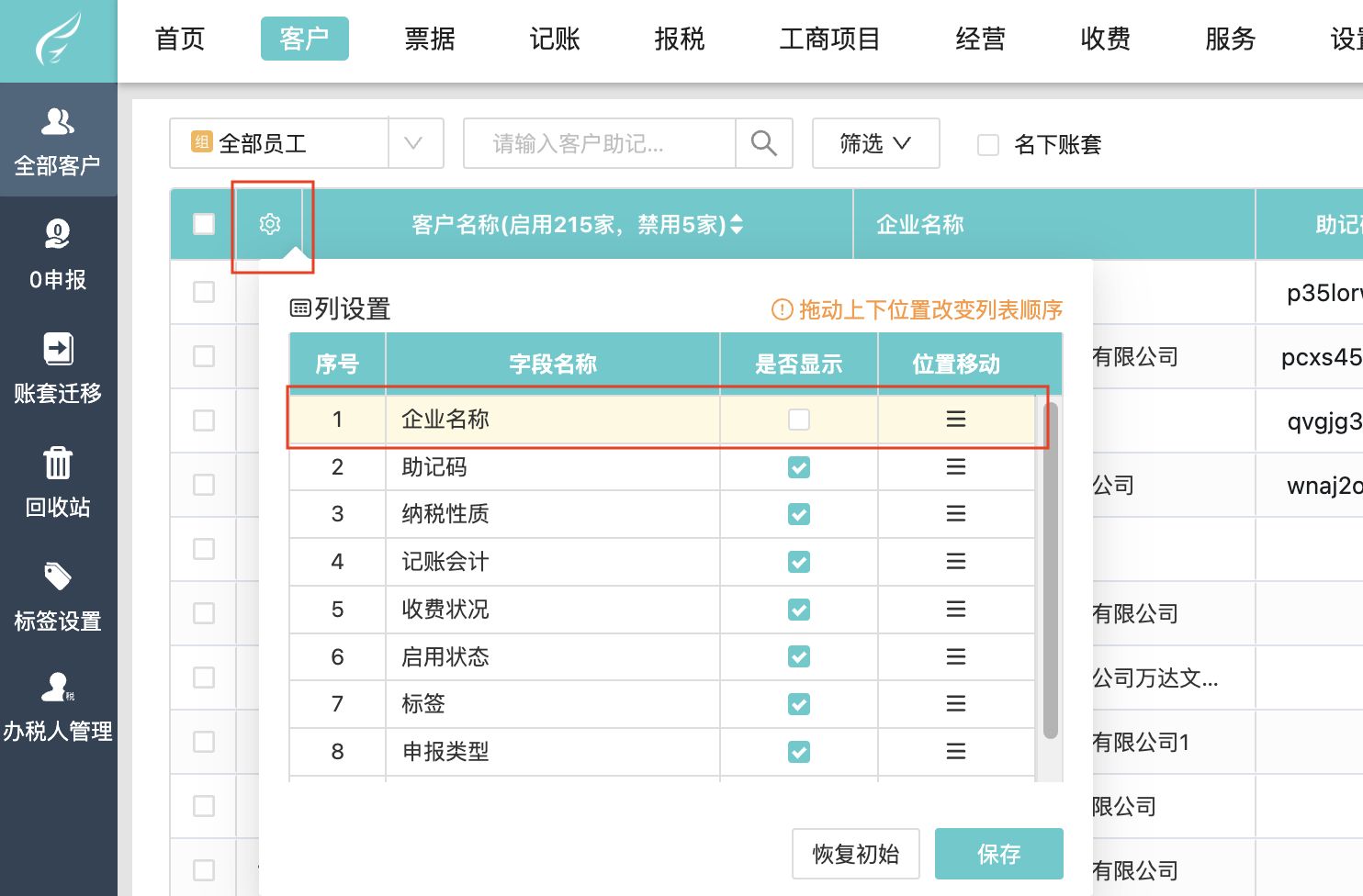Click the search magnifier icon
Image resolution: width=1363 pixels, height=896 pixels.
point(763,143)
